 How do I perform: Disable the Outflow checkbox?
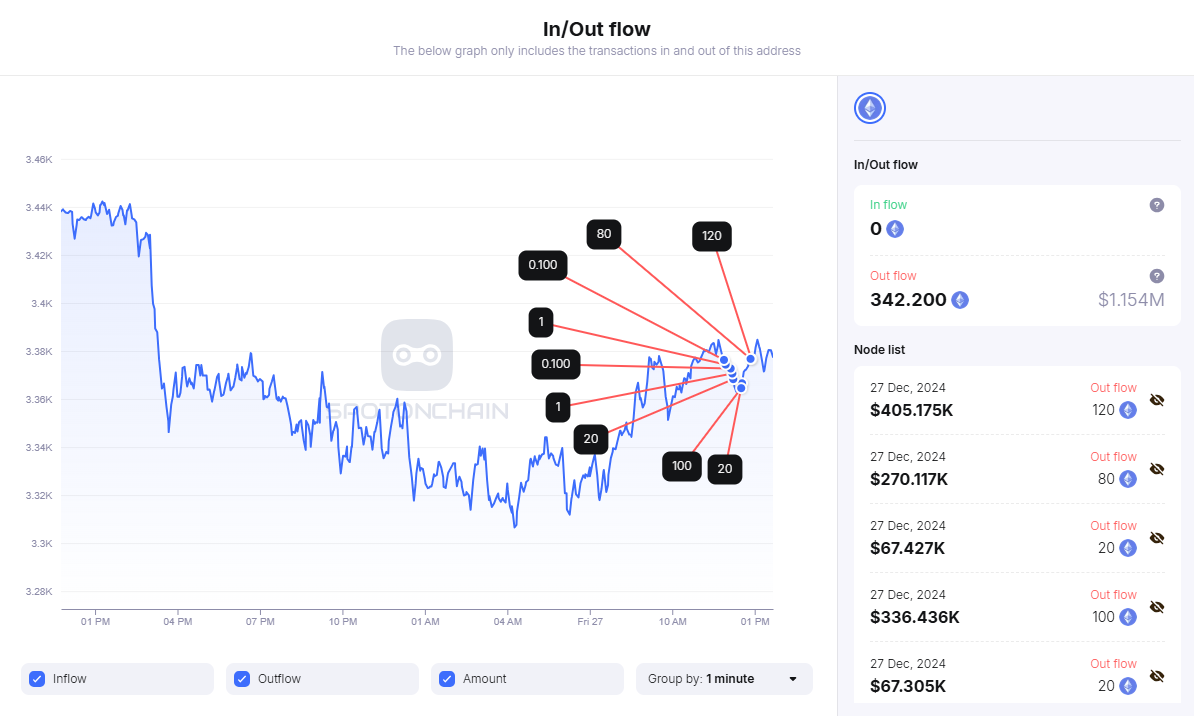tap(242, 679)
